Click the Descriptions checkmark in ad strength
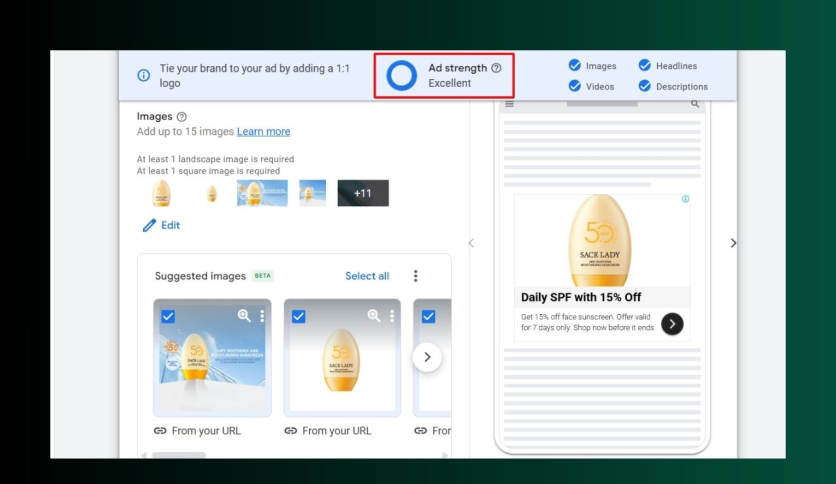Screen dimensions: 836x484 645,86
